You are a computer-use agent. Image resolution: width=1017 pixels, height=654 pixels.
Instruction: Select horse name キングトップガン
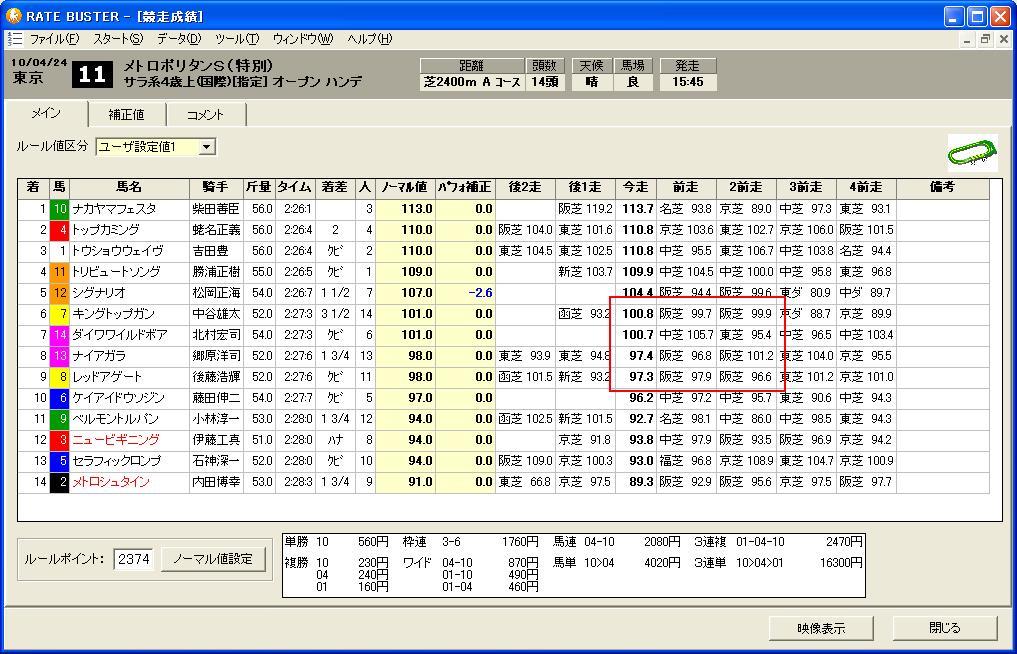[114, 314]
